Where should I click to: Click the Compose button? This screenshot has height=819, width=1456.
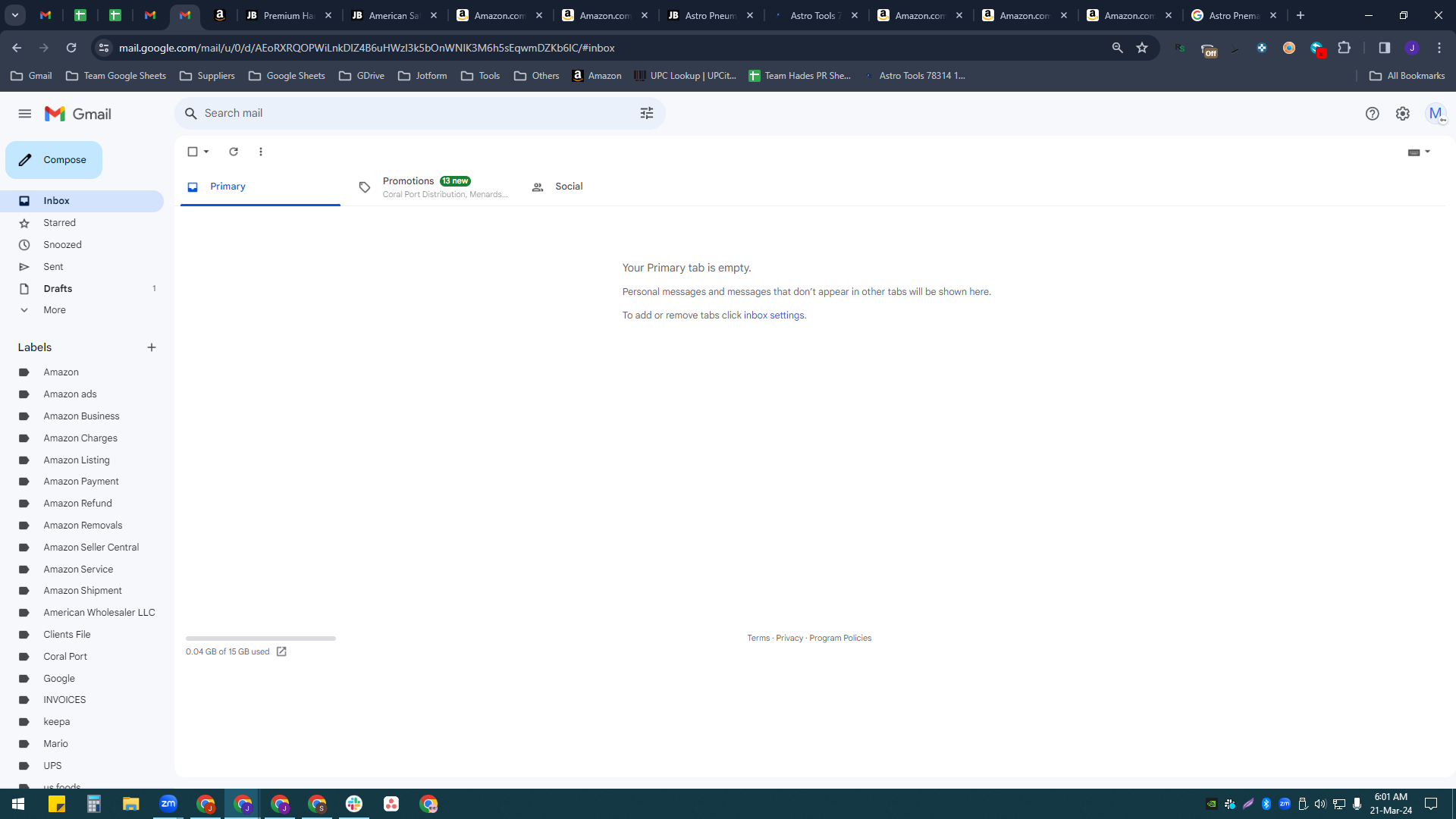point(54,160)
